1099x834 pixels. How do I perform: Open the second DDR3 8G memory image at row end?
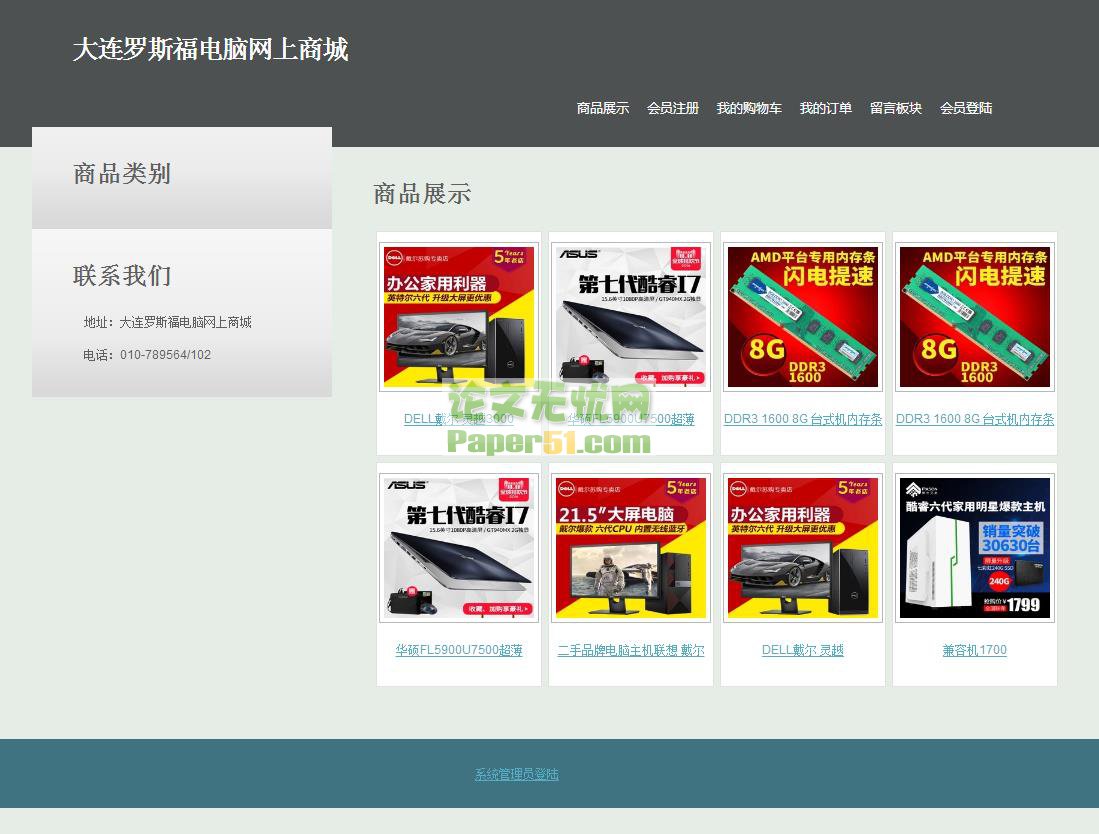pyautogui.click(x=975, y=317)
